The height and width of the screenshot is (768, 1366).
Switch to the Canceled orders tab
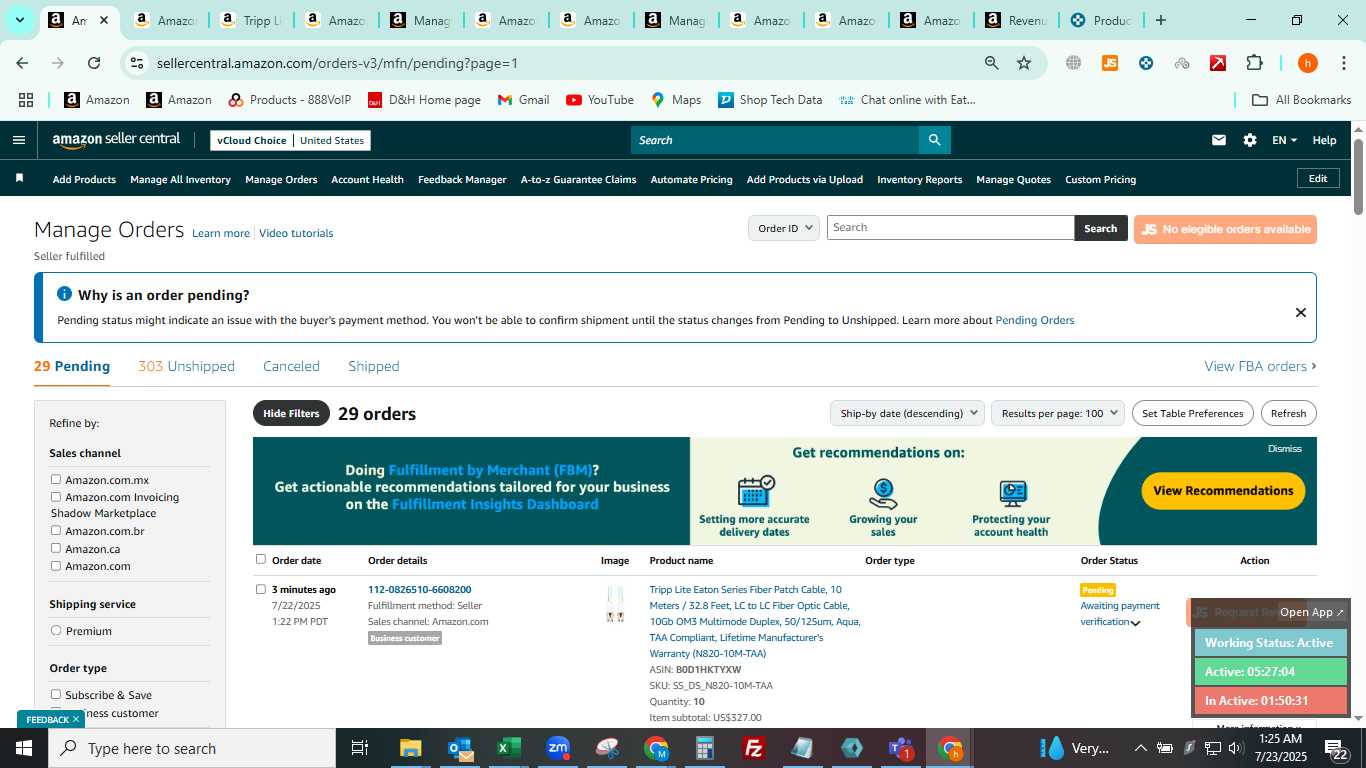291,366
